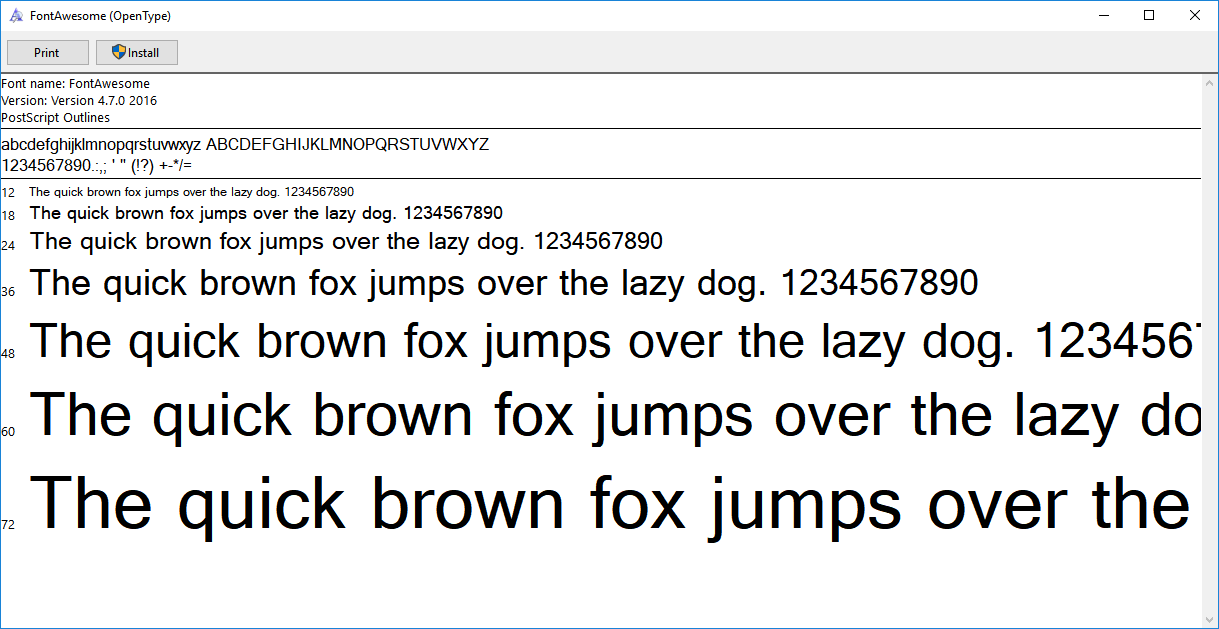The width and height of the screenshot is (1219, 629).
Task: Select the 18-point quick brown fox text
Action: [265, 213]
